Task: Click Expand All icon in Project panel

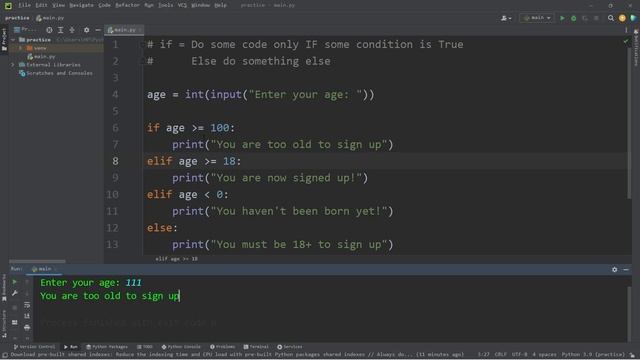Action: point(60,30)
